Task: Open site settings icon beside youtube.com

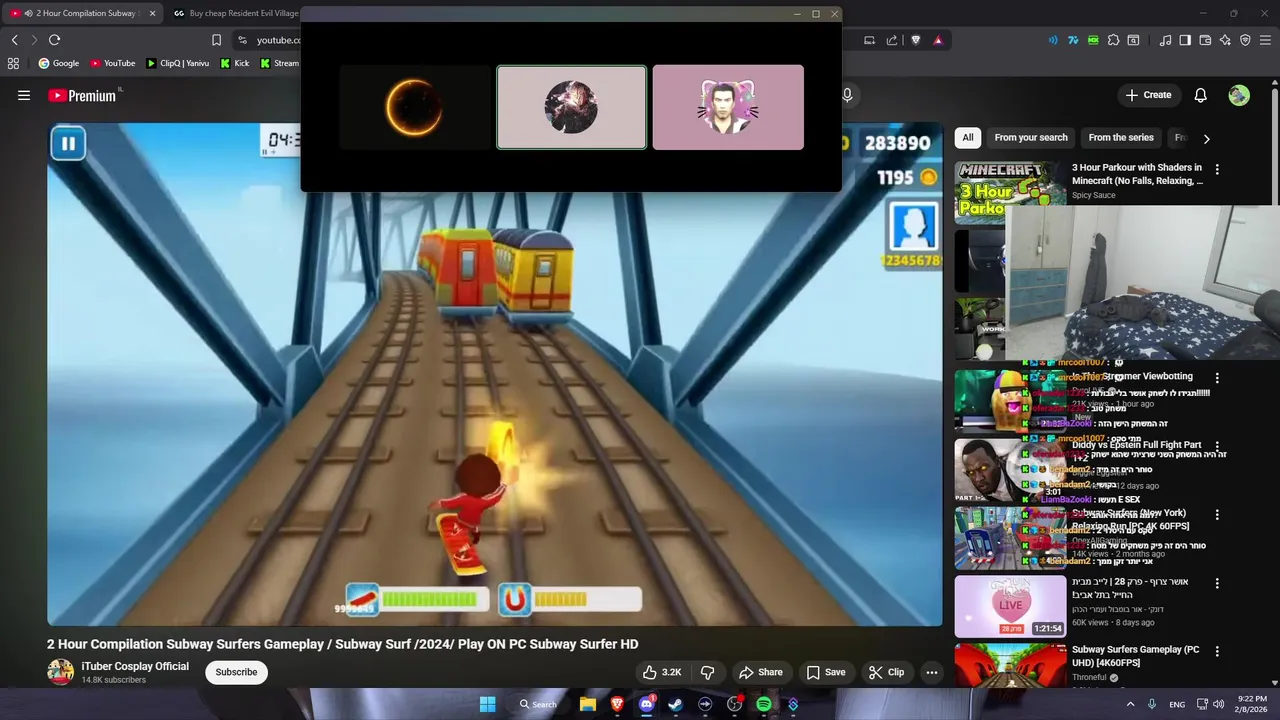Action: tap(242, 40)
